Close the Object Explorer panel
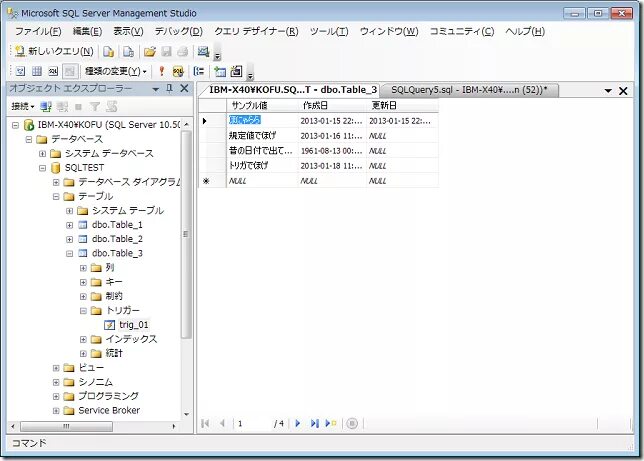644x461 pixels. [184, 88]
